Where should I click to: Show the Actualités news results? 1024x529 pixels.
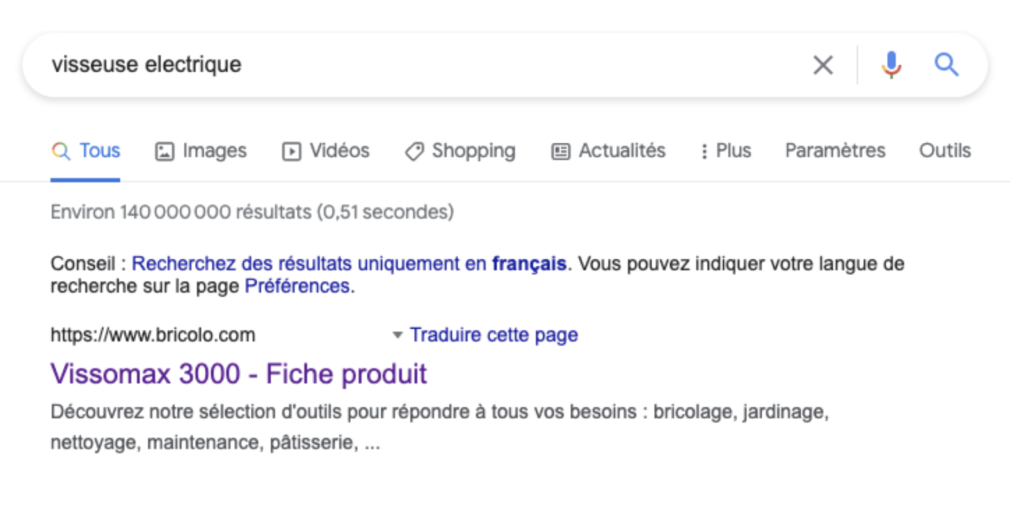(x=608, y=151)
